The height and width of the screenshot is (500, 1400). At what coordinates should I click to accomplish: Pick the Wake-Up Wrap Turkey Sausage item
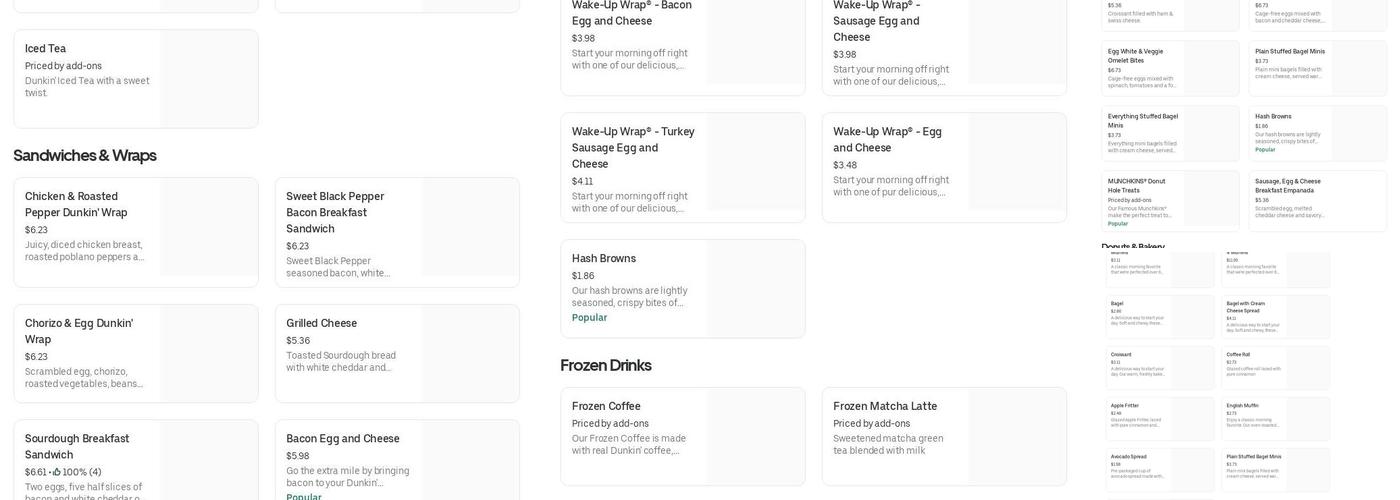(x=682, y=167)
